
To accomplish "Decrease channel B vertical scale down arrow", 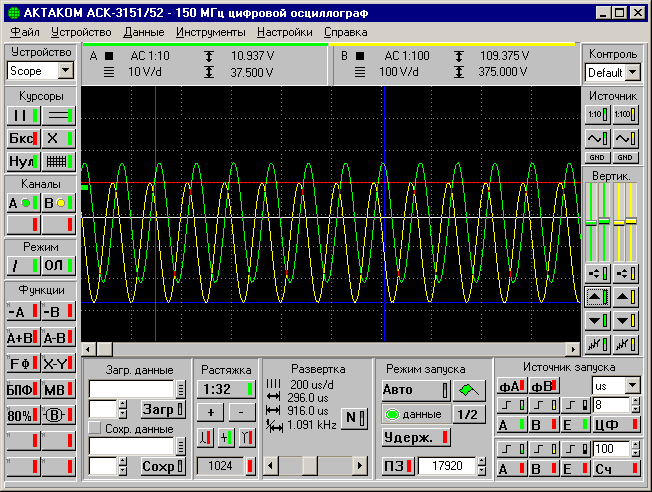I will pyautogui.click(x=625, y=321).
